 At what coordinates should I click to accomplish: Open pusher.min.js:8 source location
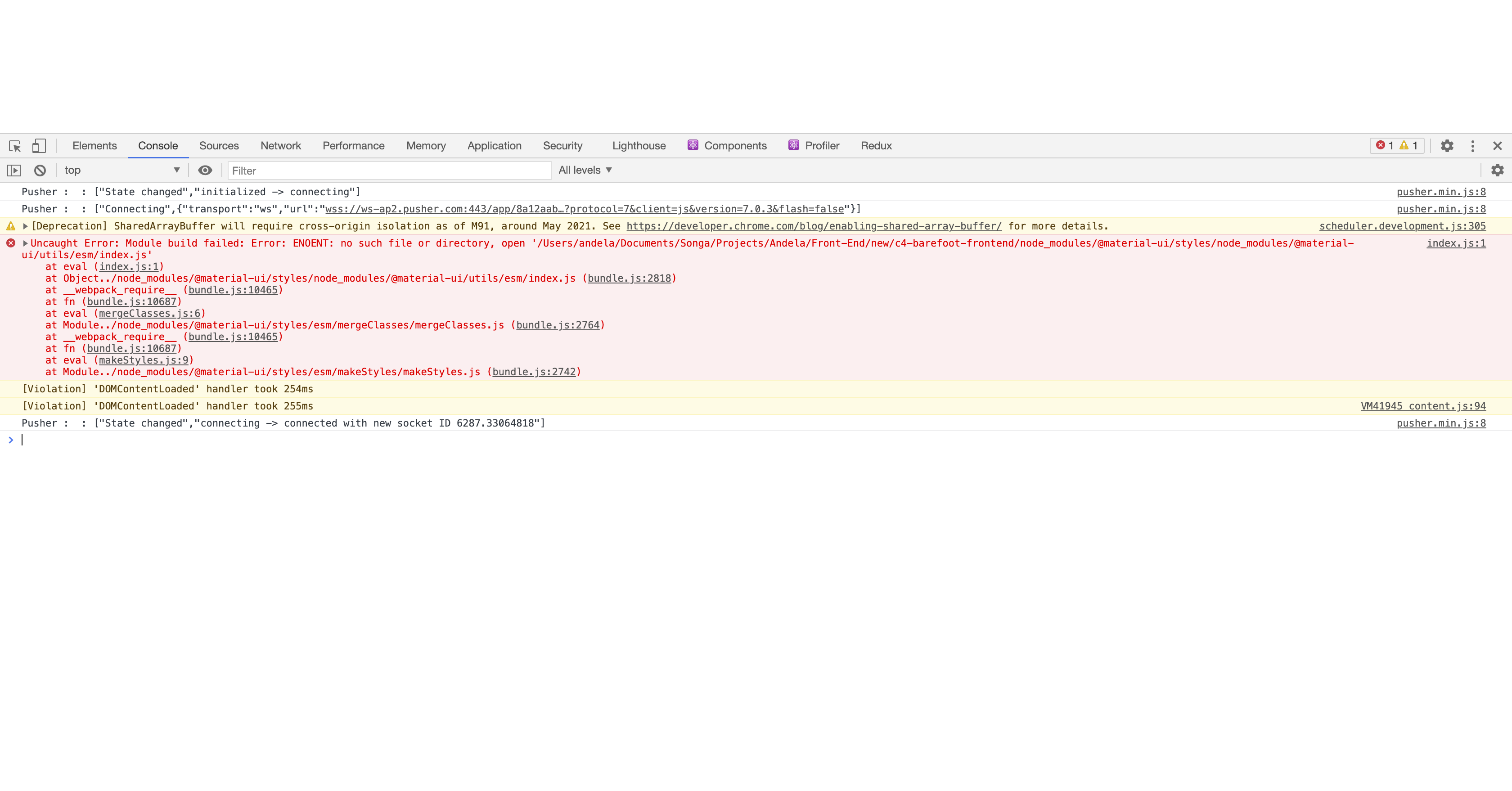[x=1441, y=192]
